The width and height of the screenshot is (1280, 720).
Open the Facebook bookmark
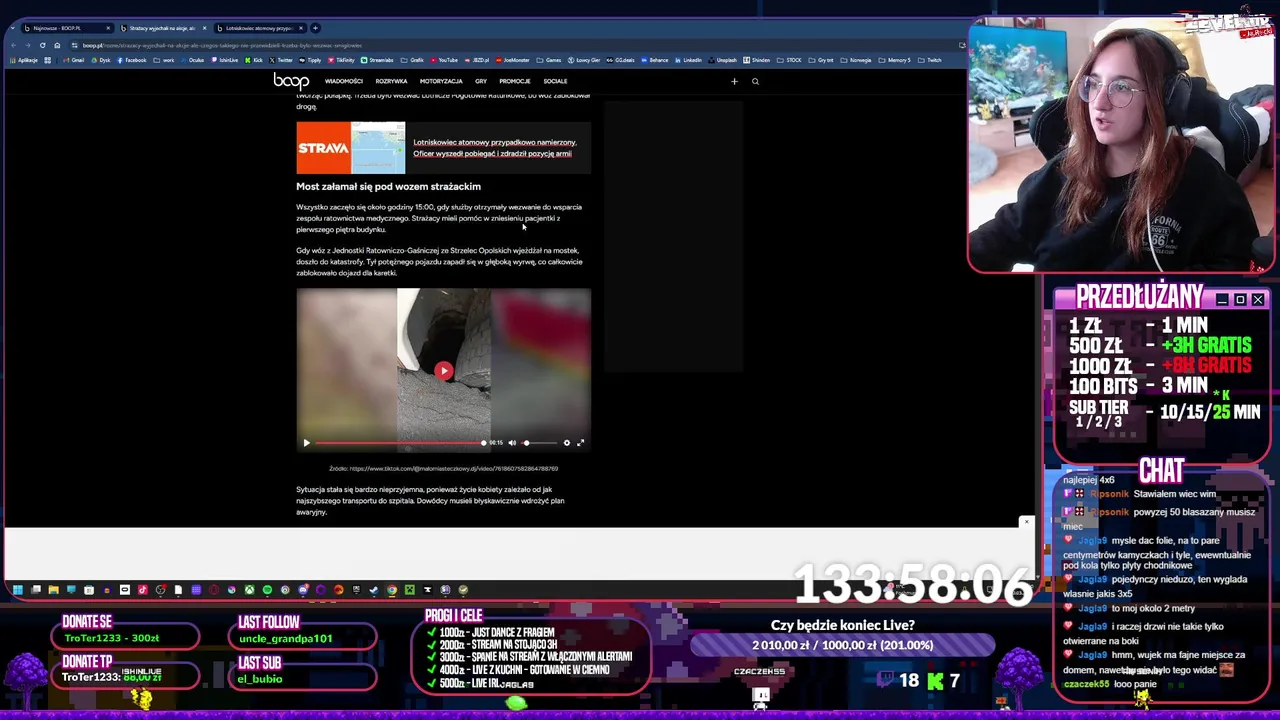click(132, 60)
